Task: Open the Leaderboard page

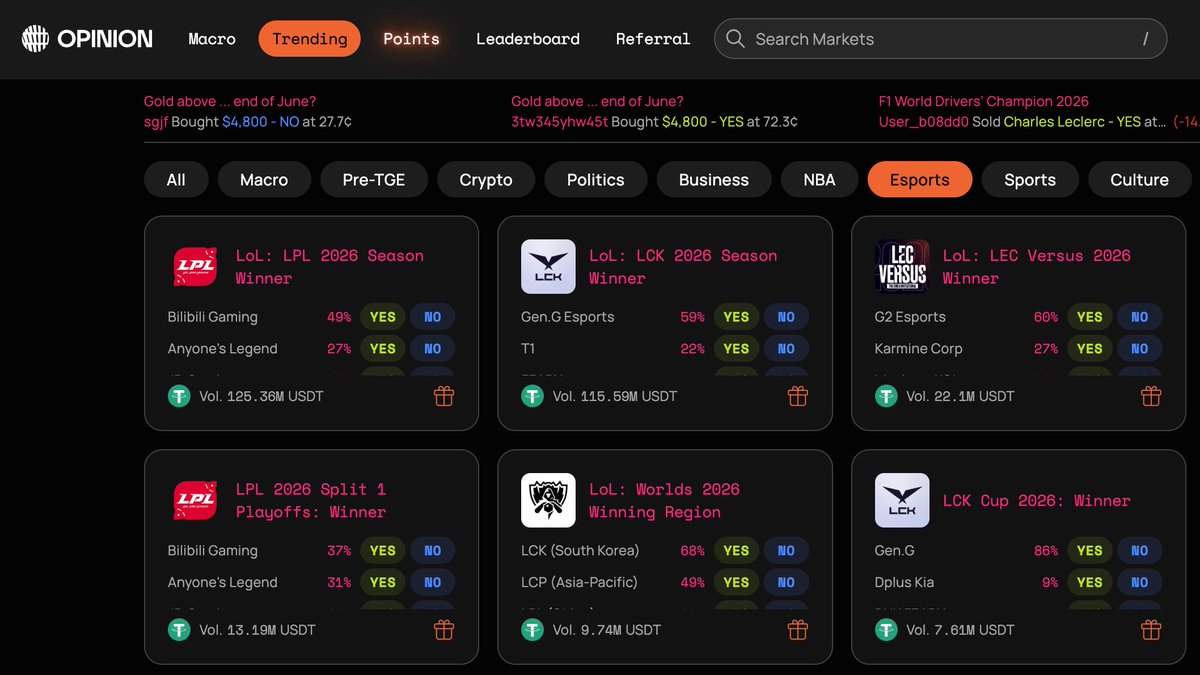Action: pyautogui.click(x=528, y=39)
